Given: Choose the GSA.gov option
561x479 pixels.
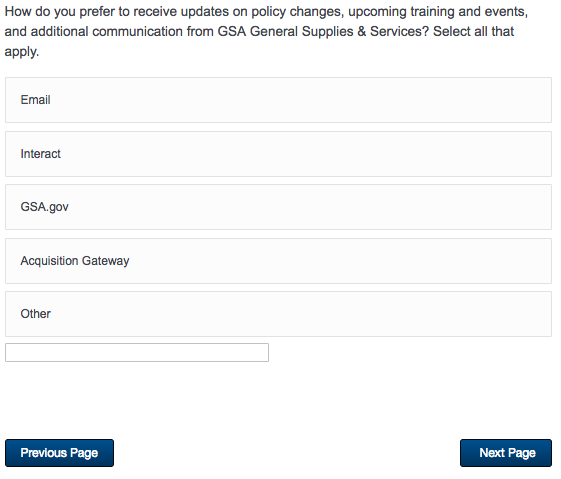Looking at the screenshot, I should click(278, 207).
